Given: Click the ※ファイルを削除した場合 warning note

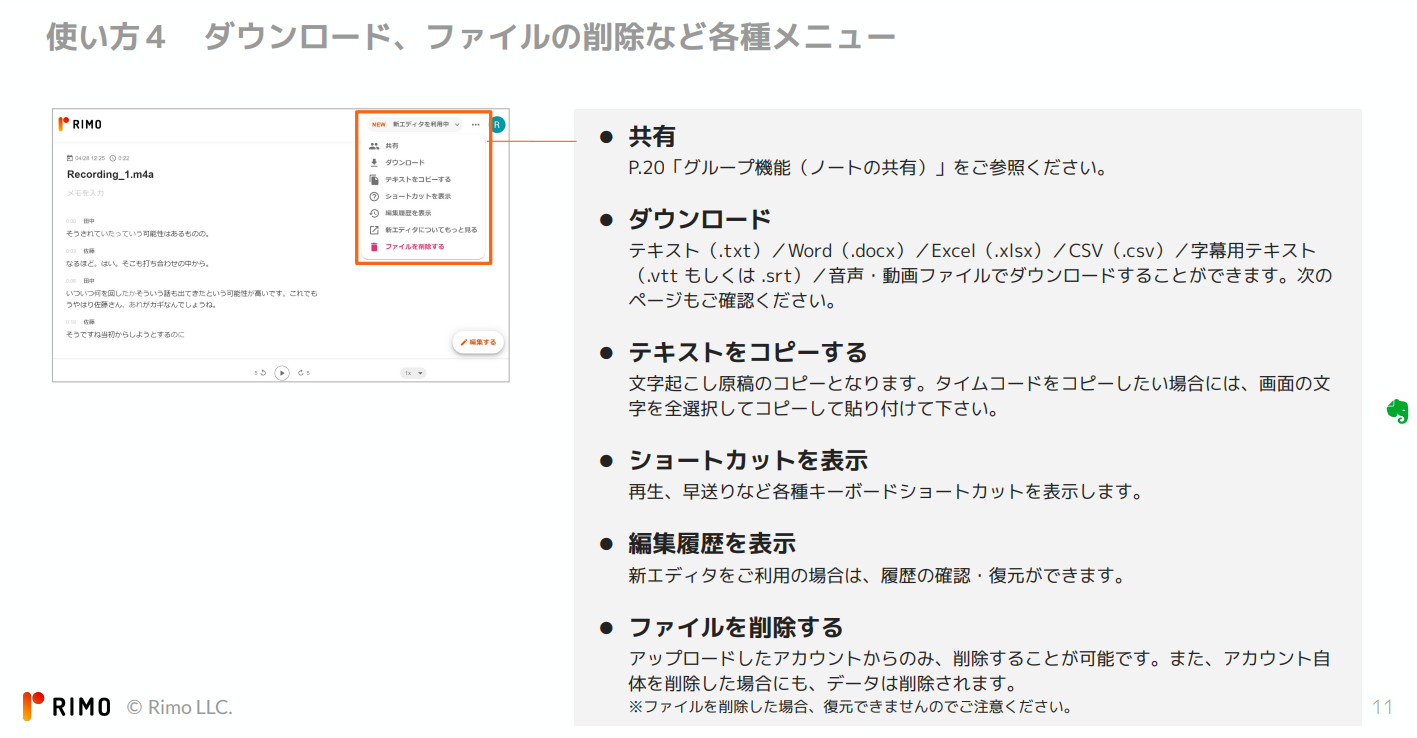Looking at the screenshot, I should [850, 707].
